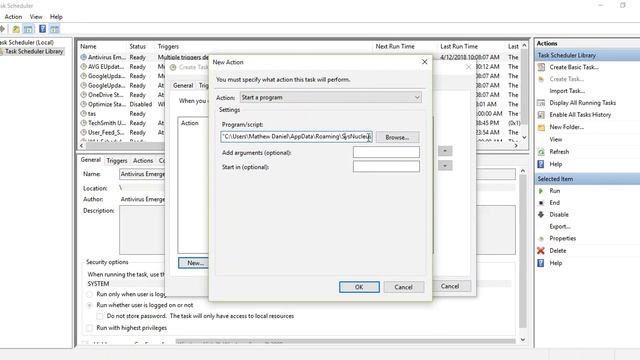
Task: Open the Help menu
Action: click(56, 17)
